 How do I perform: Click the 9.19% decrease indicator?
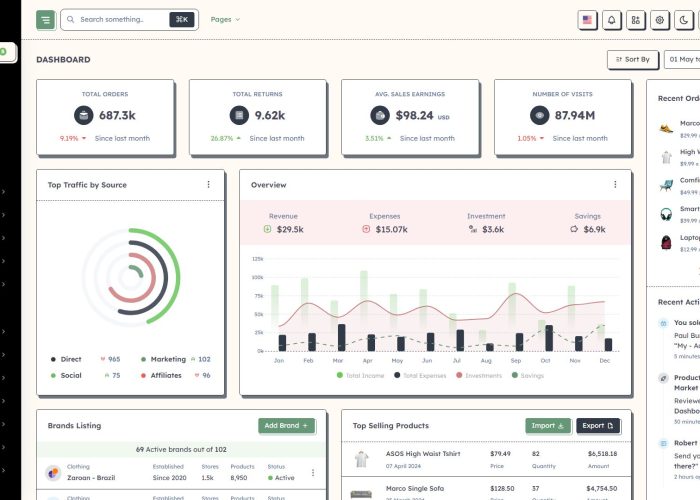[x=73, y=138]
